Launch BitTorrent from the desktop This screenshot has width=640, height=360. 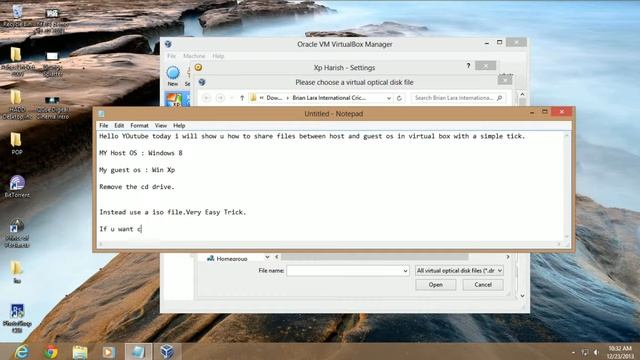(17, 186)
